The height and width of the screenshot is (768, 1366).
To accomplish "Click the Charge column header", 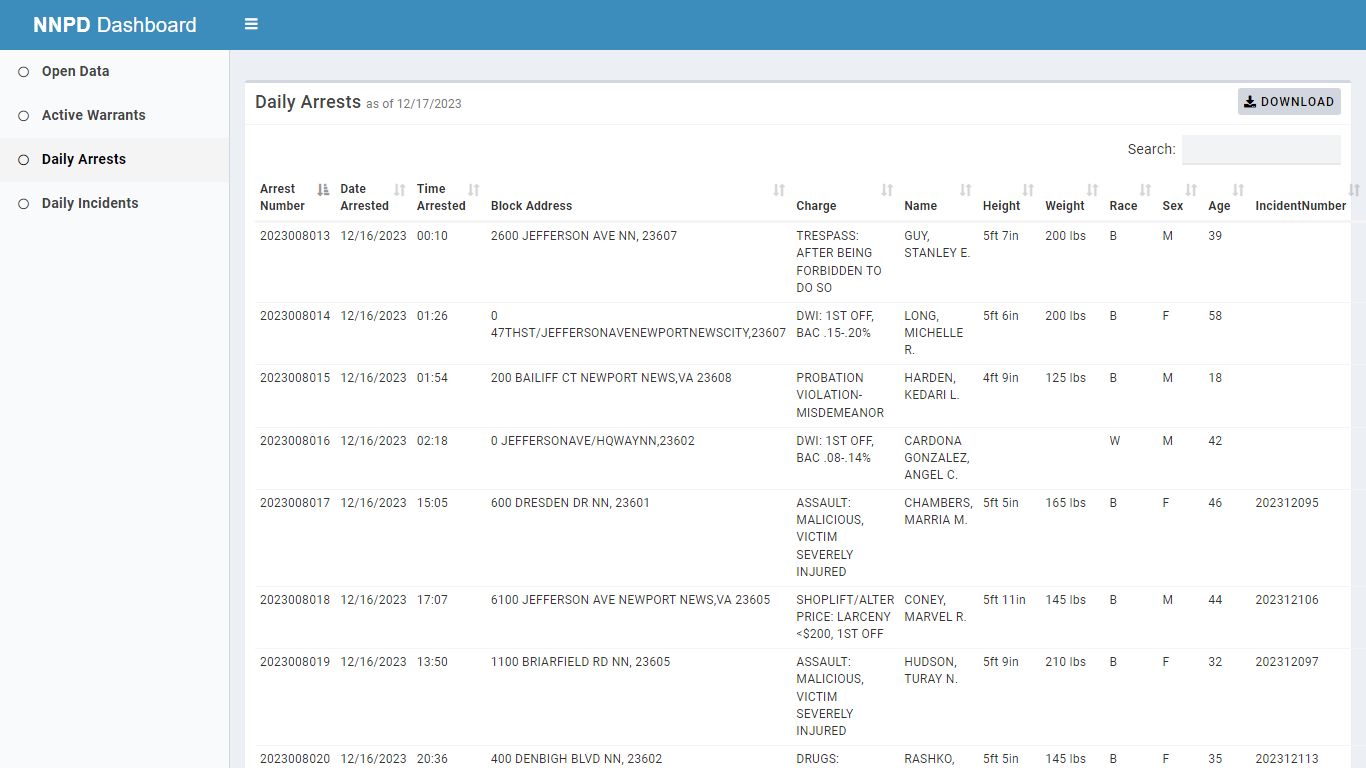I will [845, 197].
